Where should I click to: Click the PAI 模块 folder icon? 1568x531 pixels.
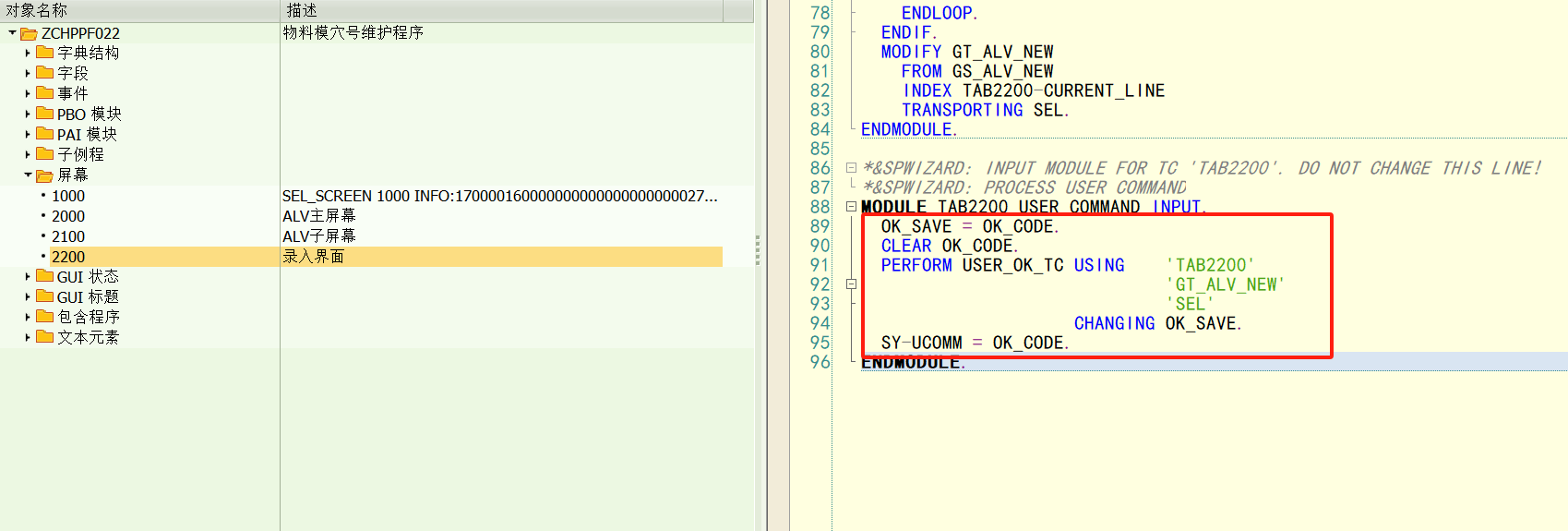click(44, 134)
